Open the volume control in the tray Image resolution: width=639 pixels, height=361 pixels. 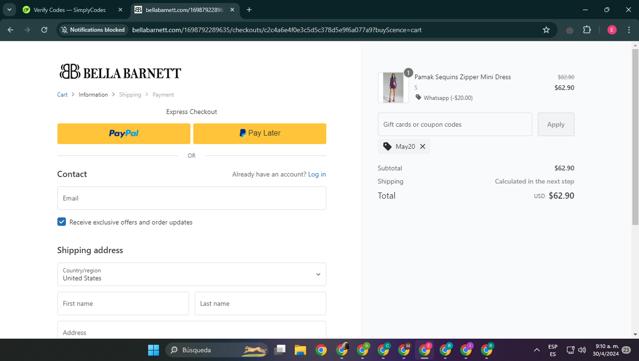(x=582, y=350)
